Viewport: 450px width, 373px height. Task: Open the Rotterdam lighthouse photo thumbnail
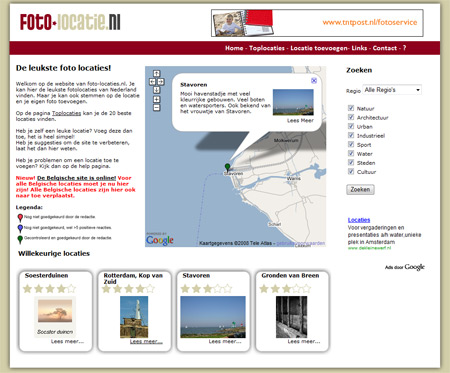(134, 317)
